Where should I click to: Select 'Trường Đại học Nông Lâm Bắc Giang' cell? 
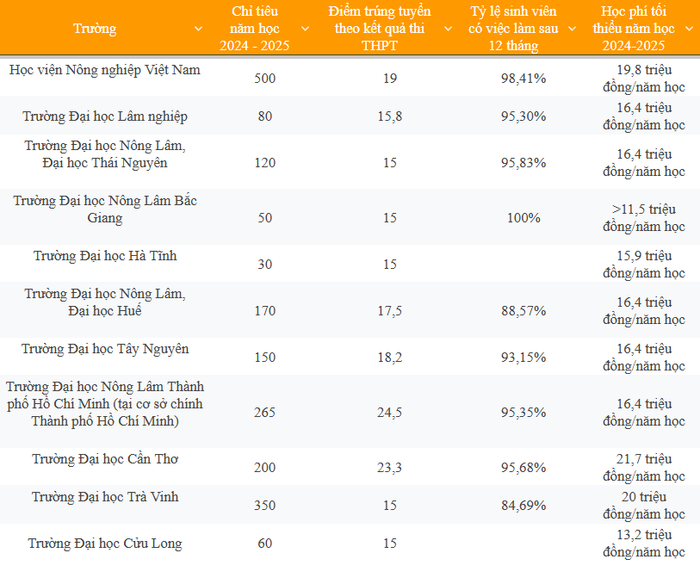[105, 209]
